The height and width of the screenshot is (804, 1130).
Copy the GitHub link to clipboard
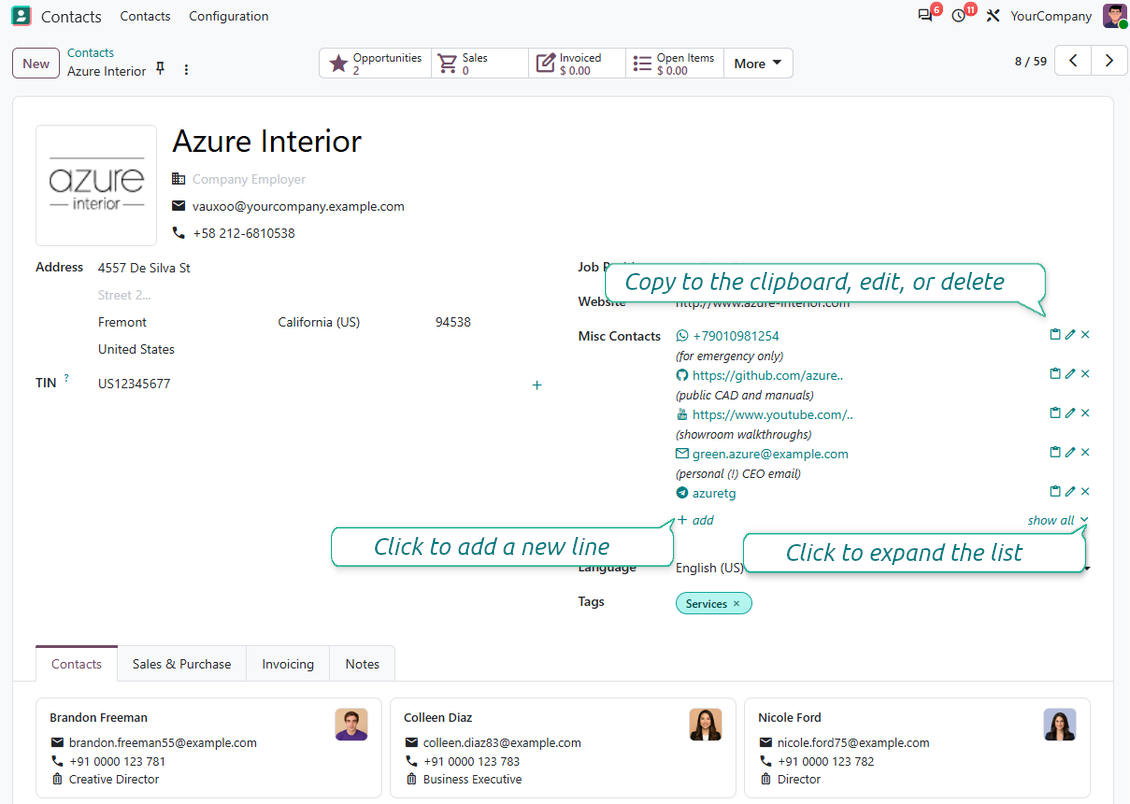(1055, 374)
